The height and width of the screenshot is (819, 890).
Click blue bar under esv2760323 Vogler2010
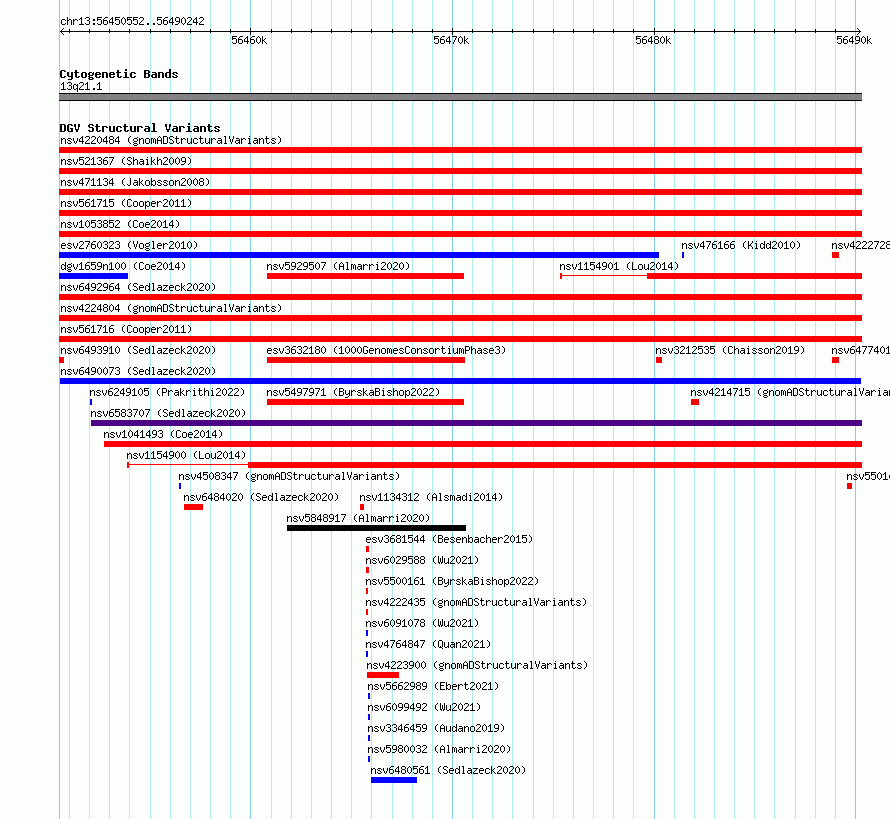pyautogui.click(x=359, y=255)
